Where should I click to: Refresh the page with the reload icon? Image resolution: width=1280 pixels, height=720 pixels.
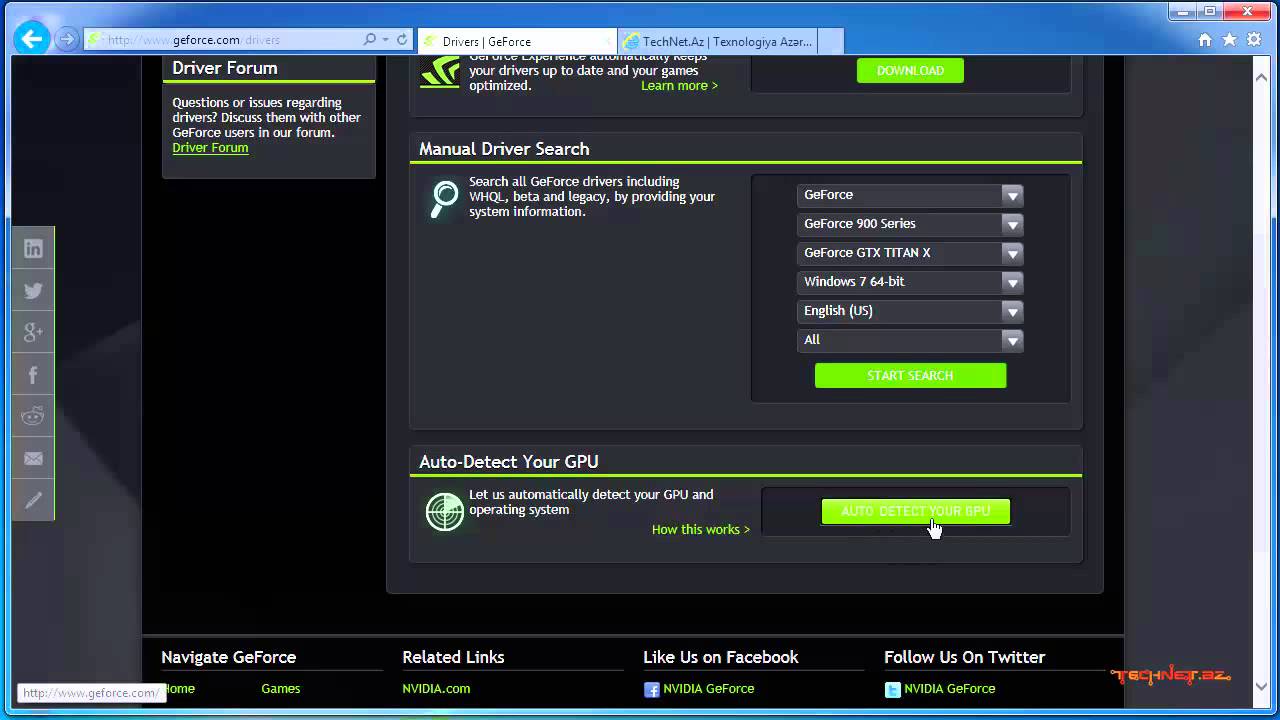click(x=402, y=40)
